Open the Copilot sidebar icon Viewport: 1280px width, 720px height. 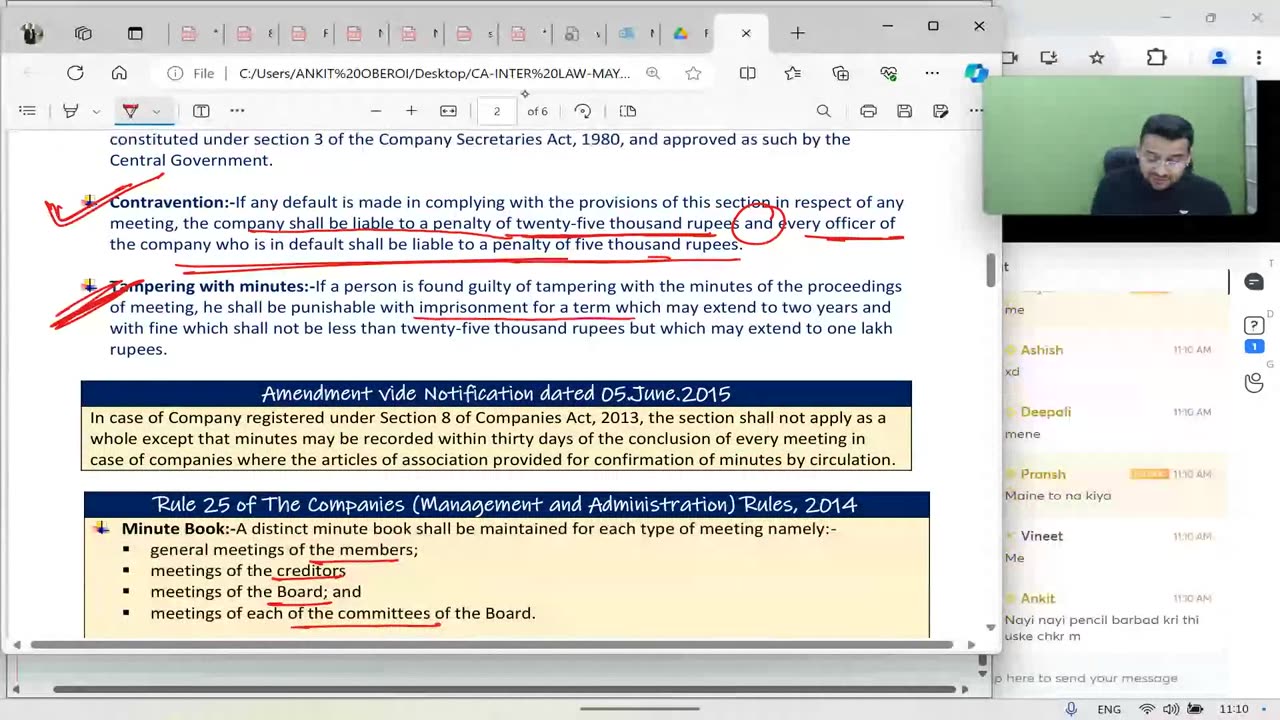pos(975,73)
